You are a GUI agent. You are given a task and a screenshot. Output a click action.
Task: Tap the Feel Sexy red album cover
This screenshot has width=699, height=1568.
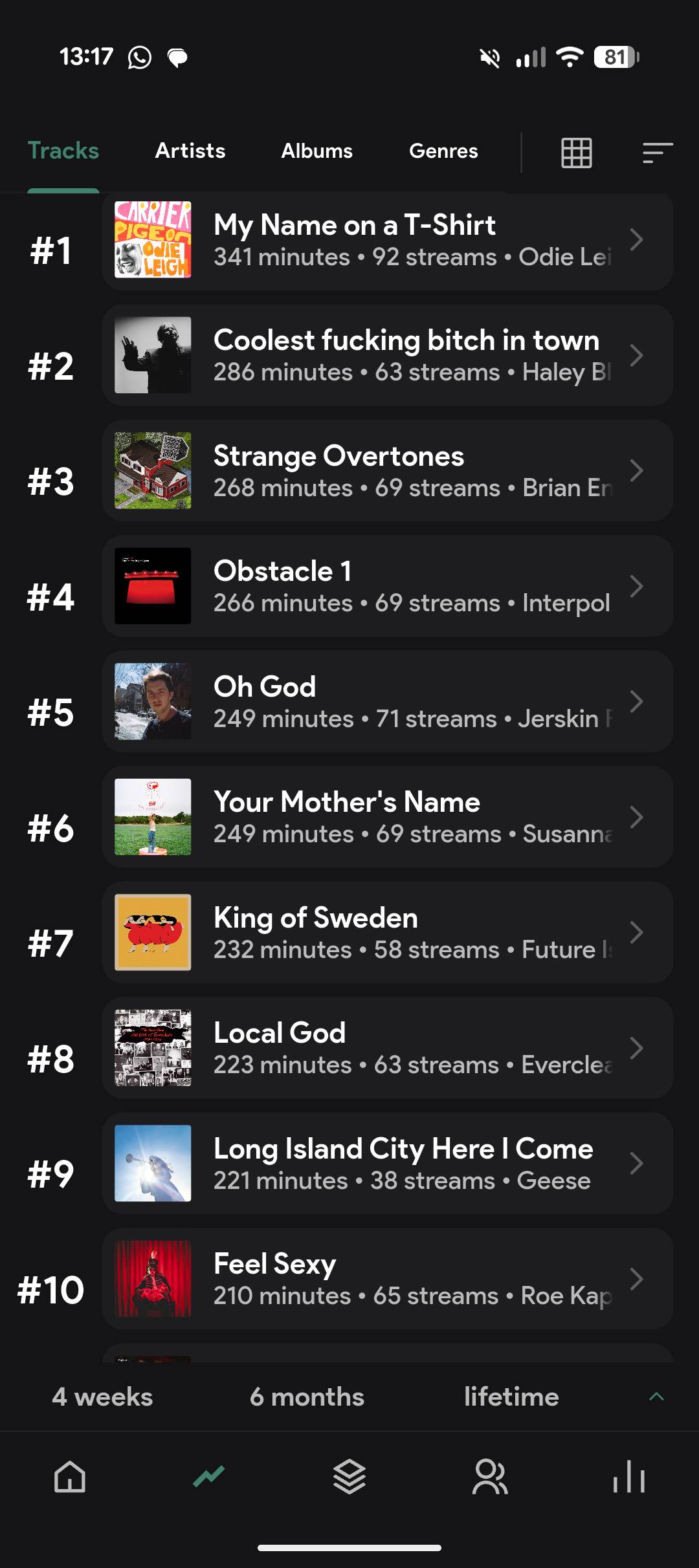[x=153, y=1279]
